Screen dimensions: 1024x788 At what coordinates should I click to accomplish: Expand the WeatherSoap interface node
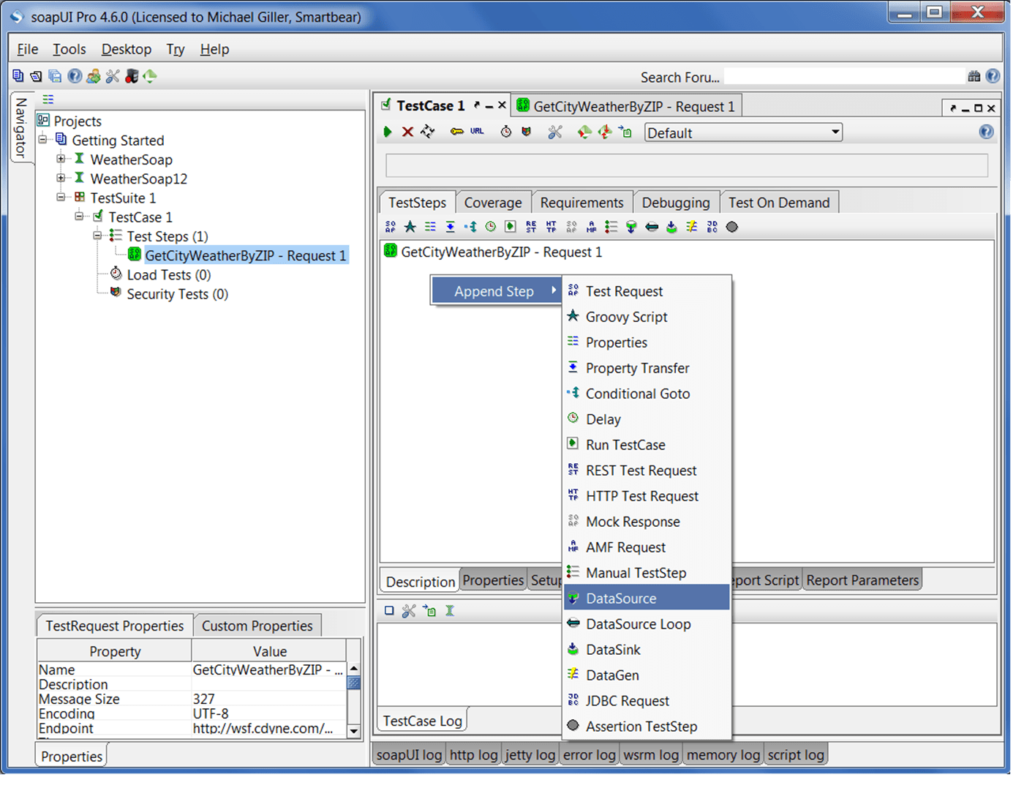tap(61, 160)
